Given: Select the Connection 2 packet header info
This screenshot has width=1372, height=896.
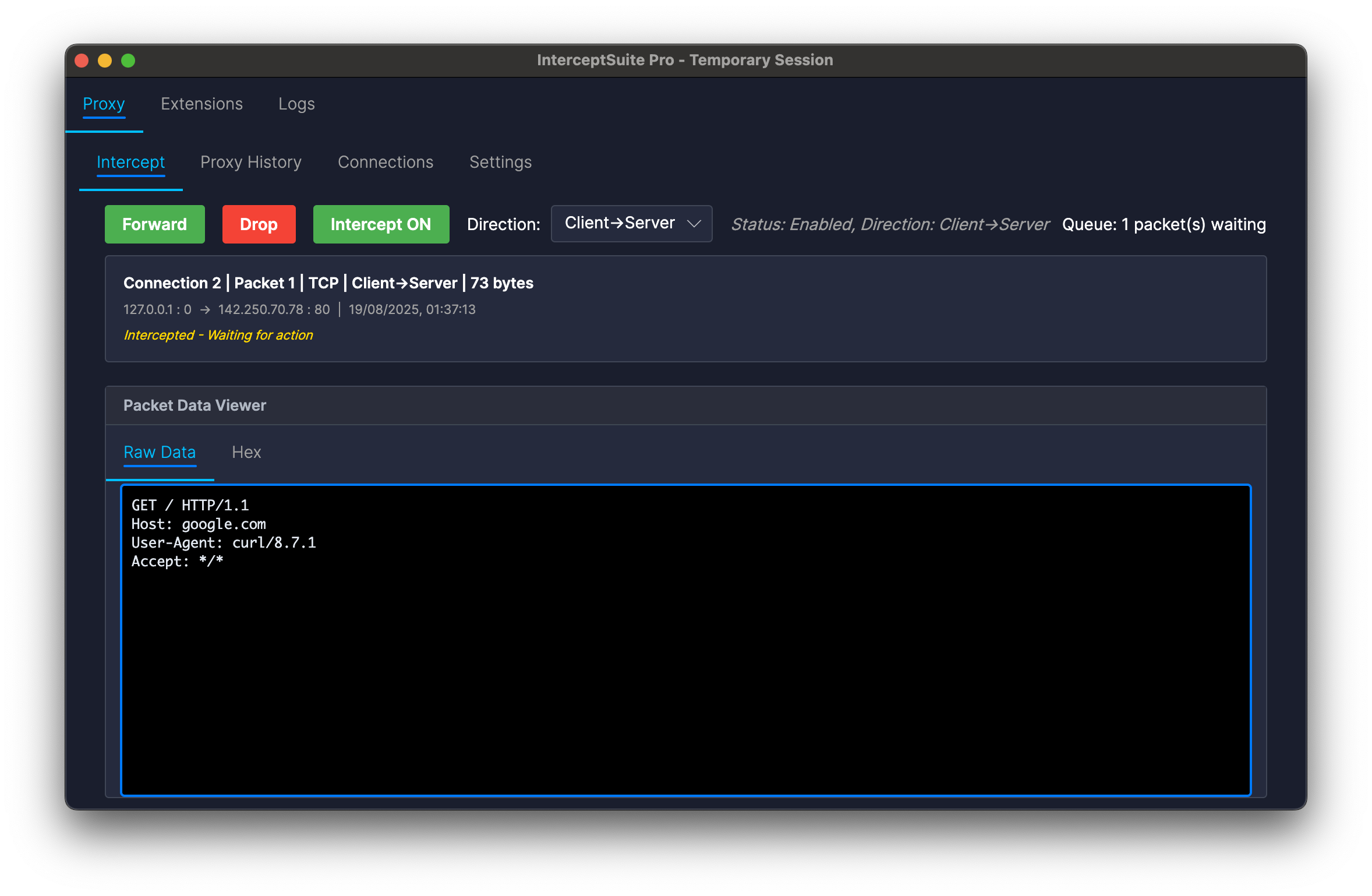Looking at the screenshot, I should coord(328,283).
